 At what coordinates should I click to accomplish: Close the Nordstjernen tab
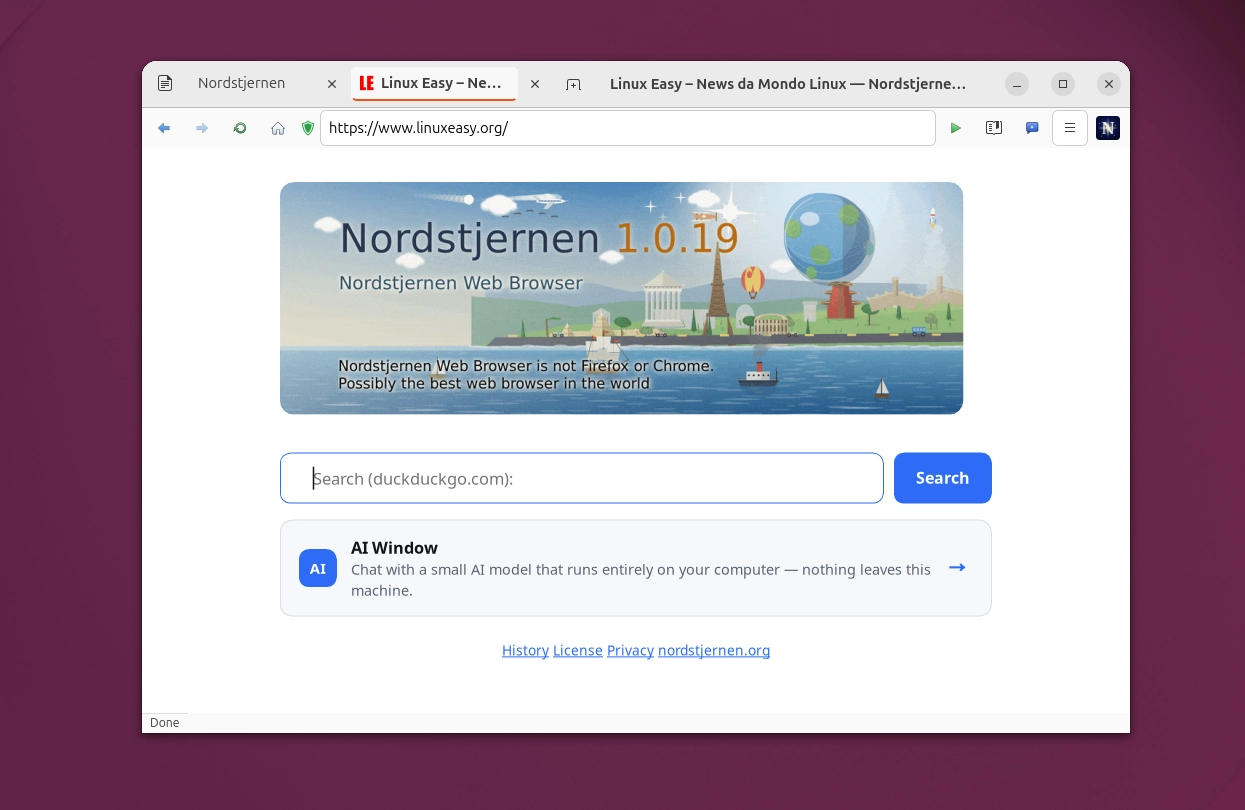332,84
